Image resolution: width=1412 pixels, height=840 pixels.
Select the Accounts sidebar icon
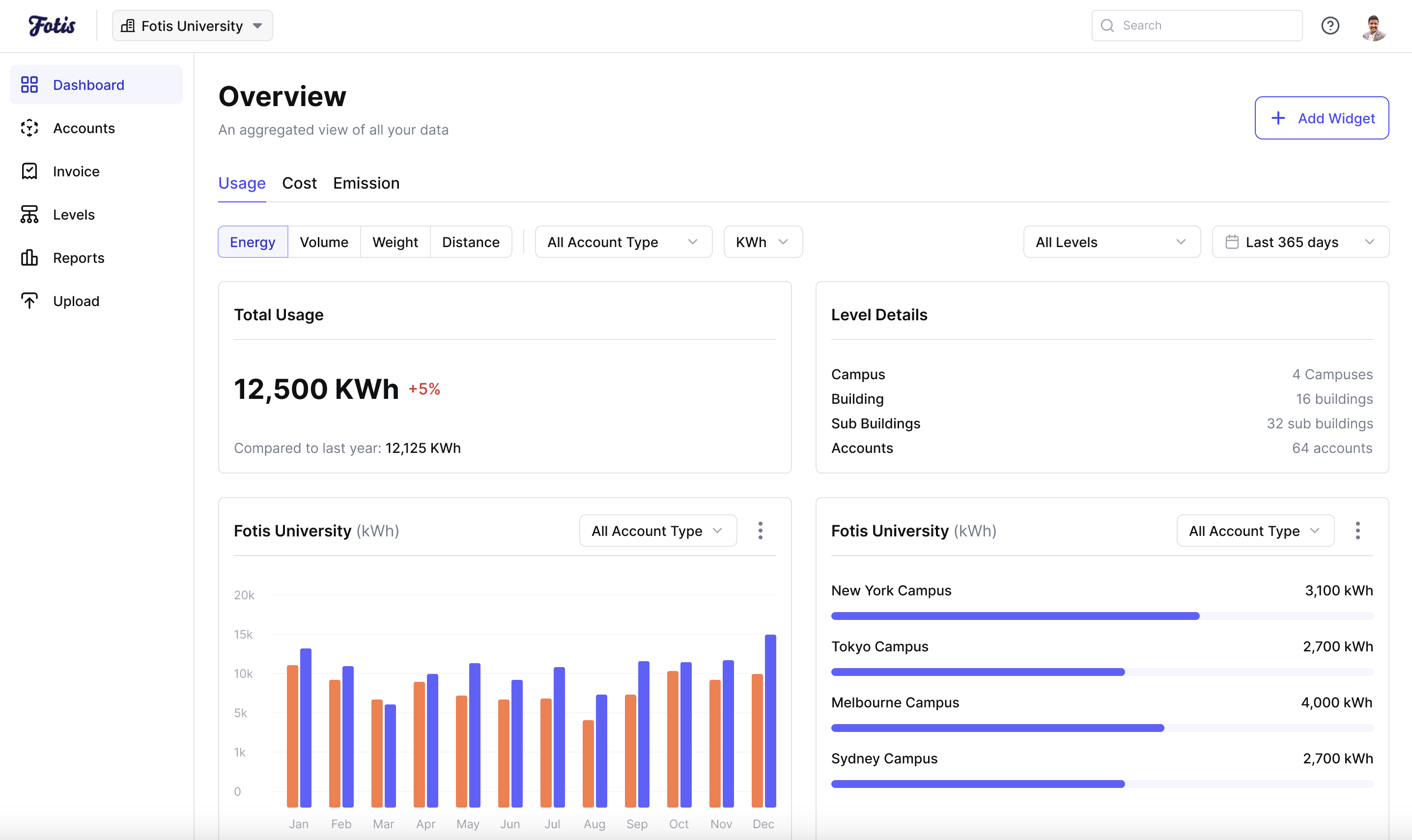(29, 128)
